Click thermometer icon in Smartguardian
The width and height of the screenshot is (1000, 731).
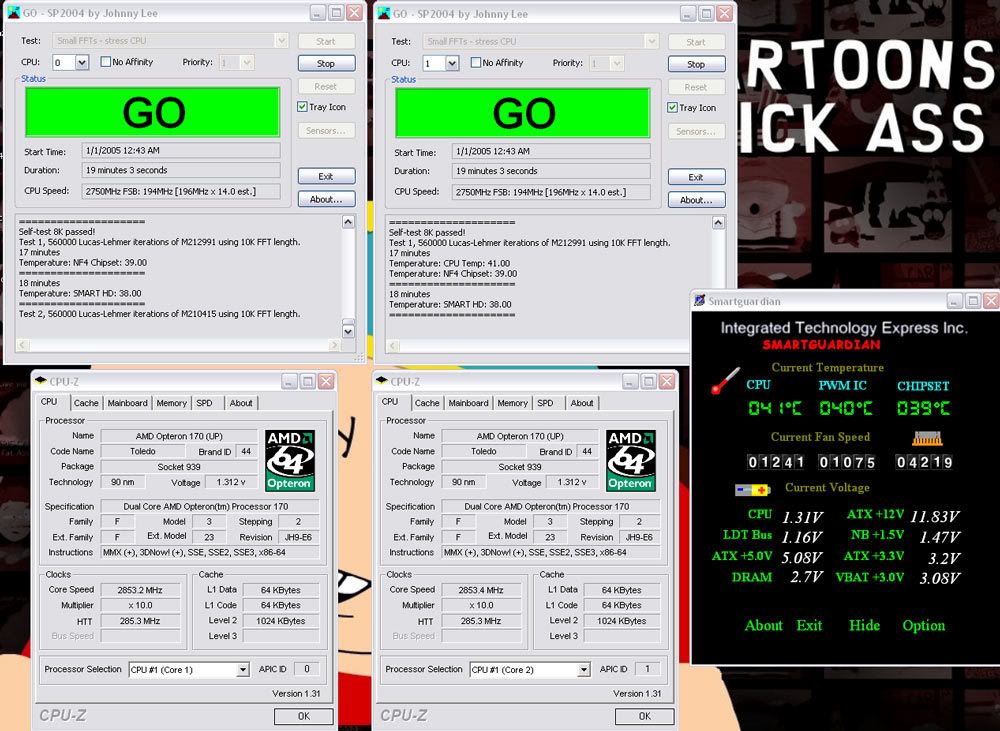point(726,381)
